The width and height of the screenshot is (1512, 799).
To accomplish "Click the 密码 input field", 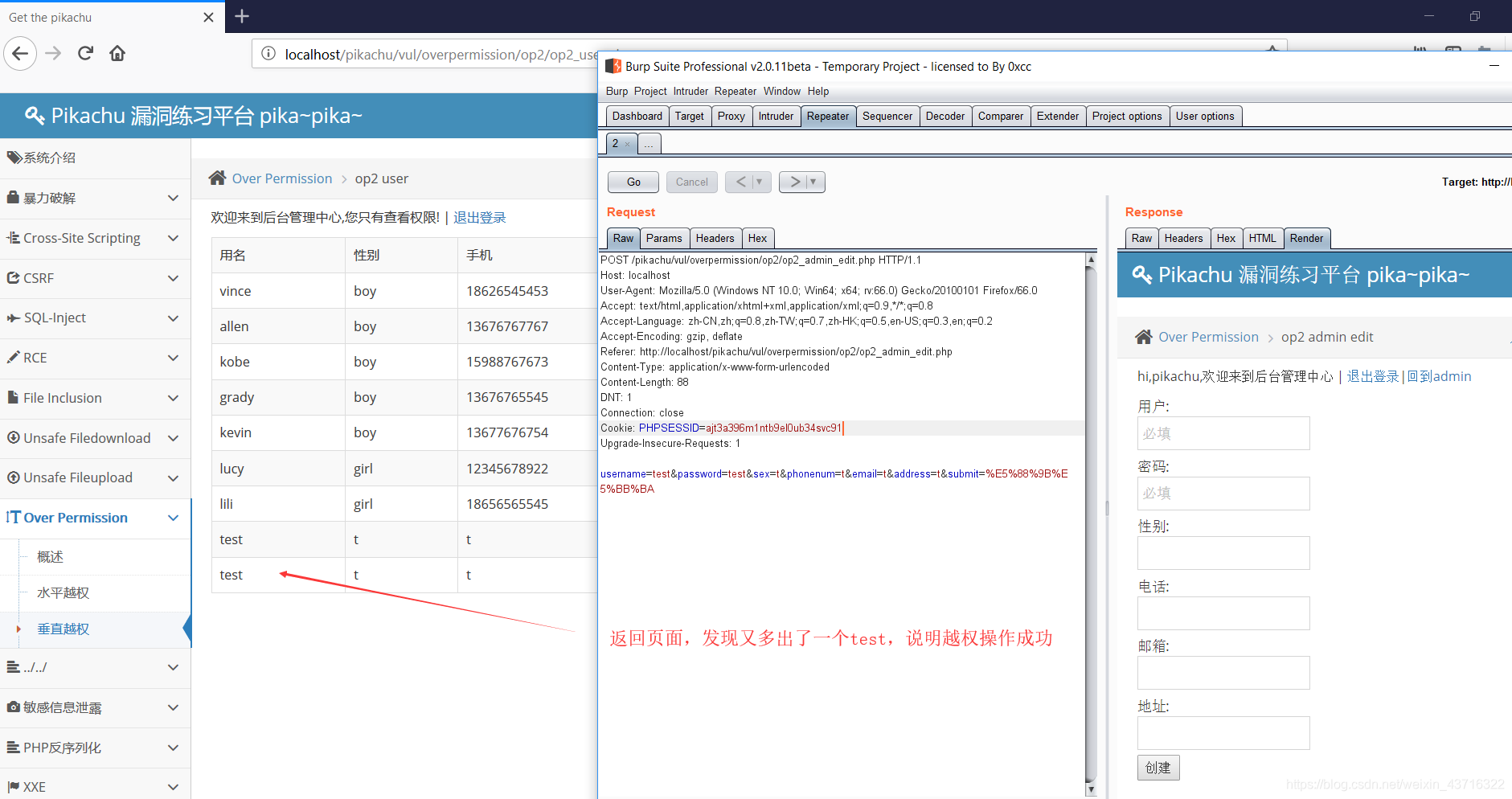I will [1223, 494].
